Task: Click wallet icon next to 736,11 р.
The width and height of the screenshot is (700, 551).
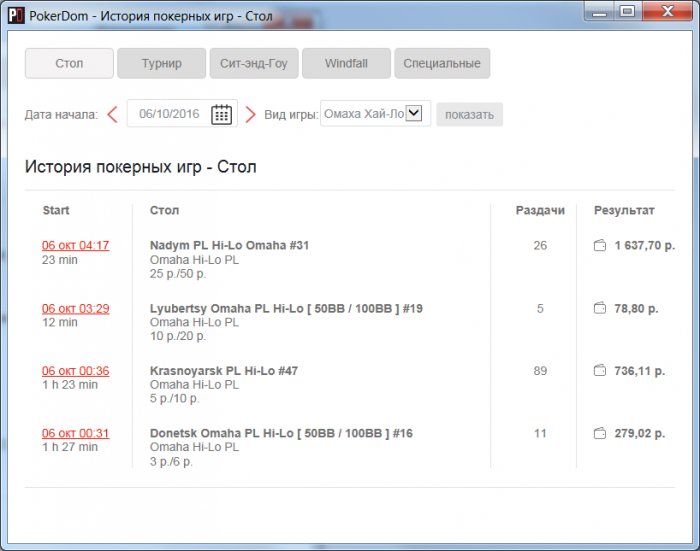Action: point(600,371)
